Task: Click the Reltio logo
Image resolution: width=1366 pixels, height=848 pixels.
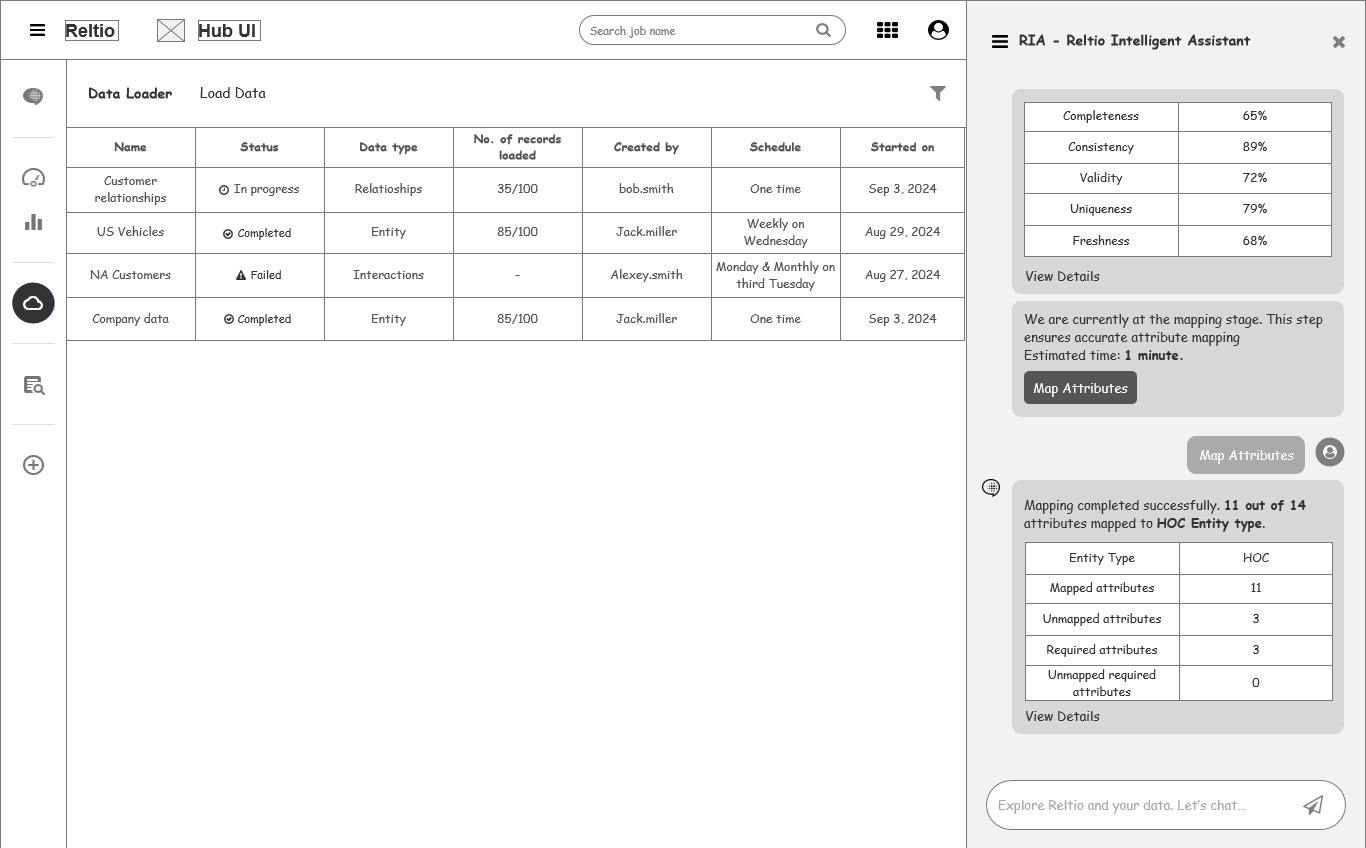Action: click(x=91, y=31)
